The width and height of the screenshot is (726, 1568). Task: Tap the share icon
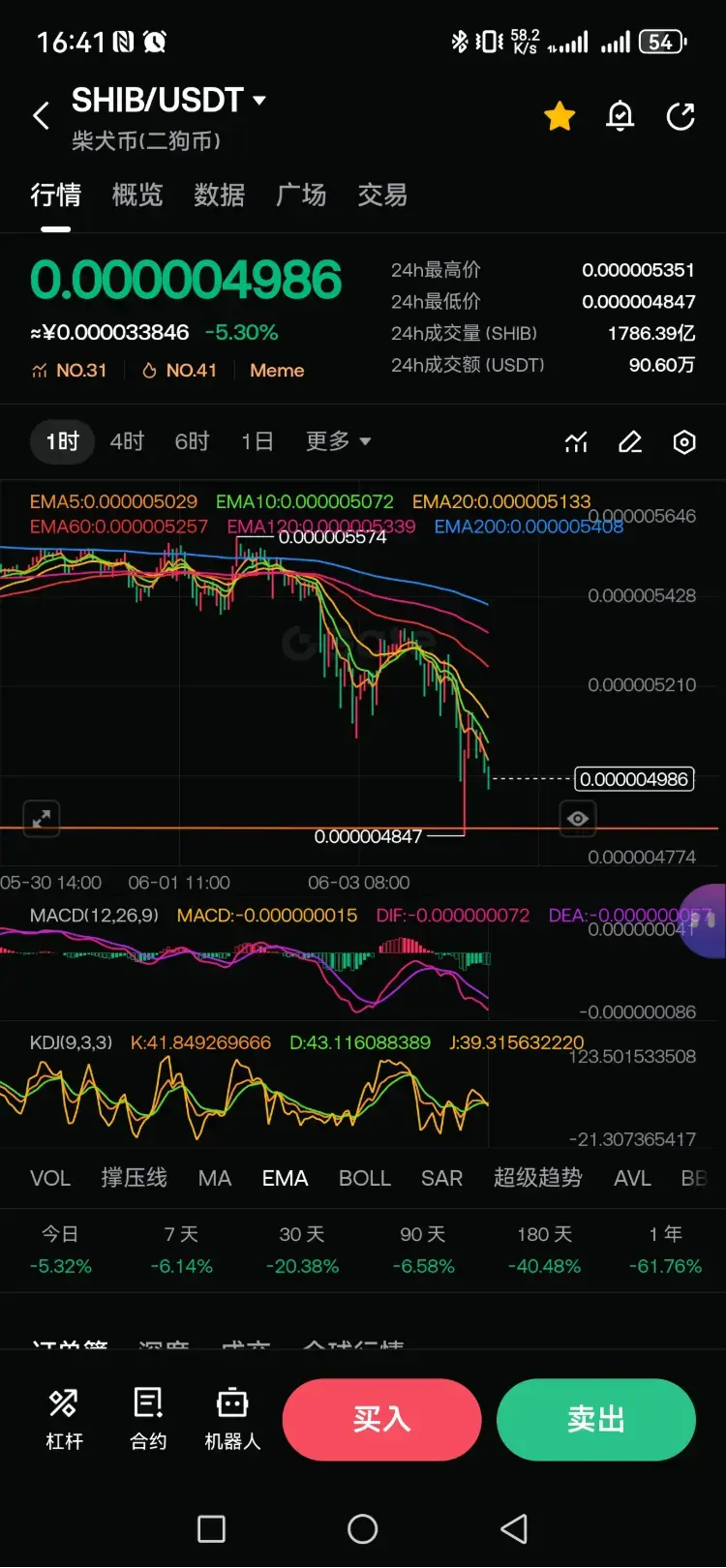pyautogui.click(x=681, y=117)
